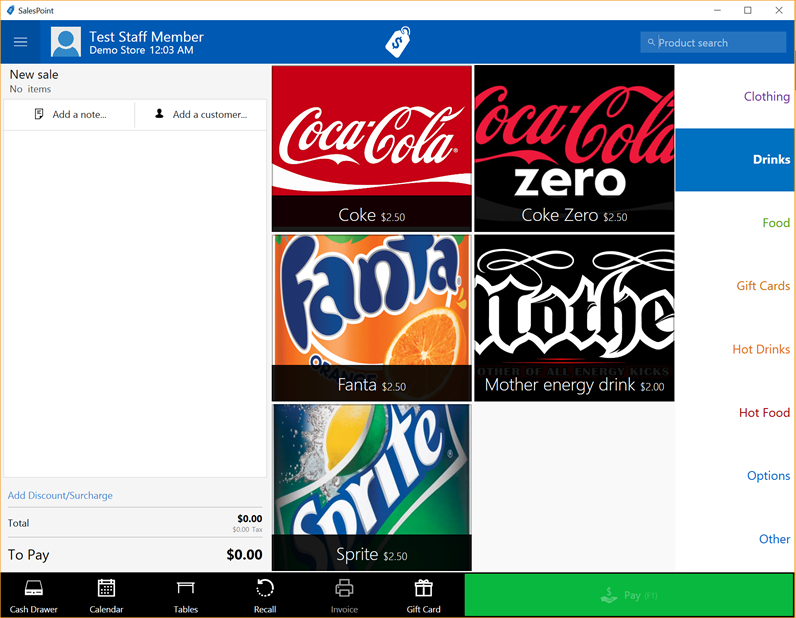Add Sprite to the sale
This screenshot has width=796, height=618.
tap(372, 487)
